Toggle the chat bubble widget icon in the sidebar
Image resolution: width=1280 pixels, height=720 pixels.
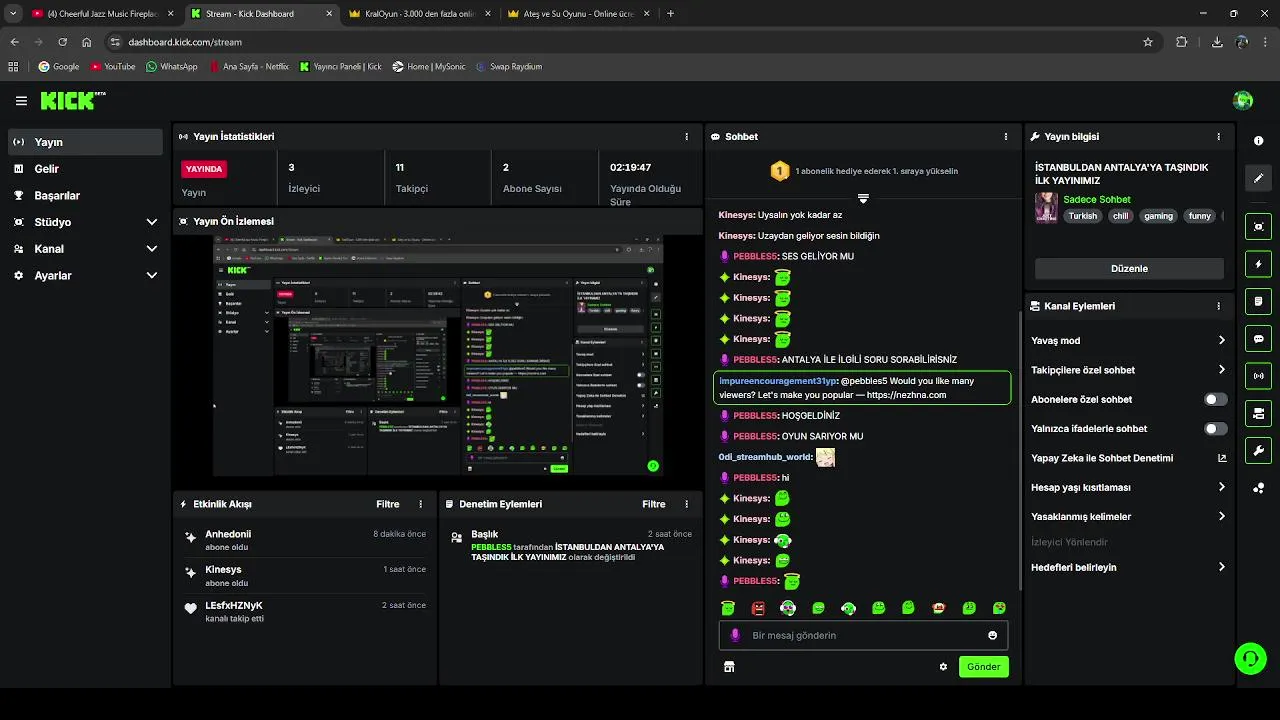tap(1258, 338)
